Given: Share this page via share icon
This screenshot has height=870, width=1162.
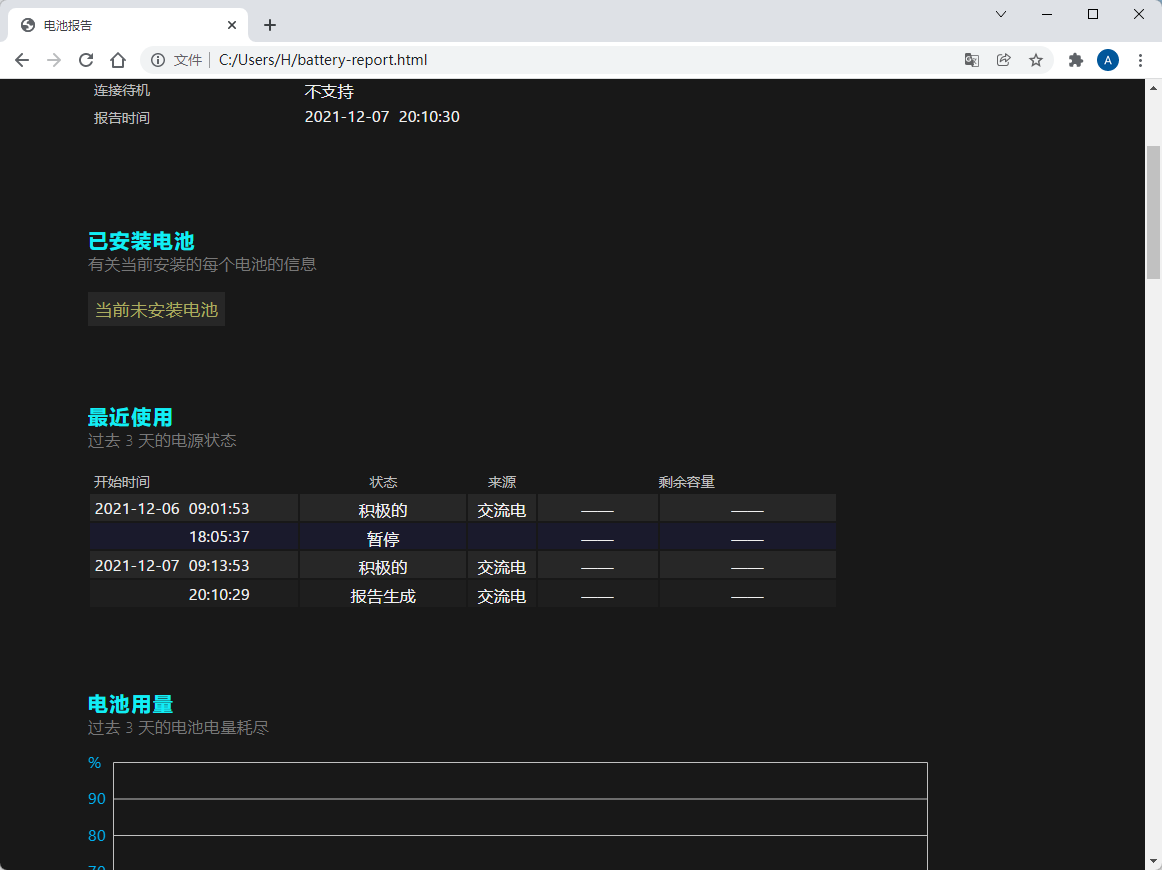Looking at the screenshot, I should [1003, 60].
